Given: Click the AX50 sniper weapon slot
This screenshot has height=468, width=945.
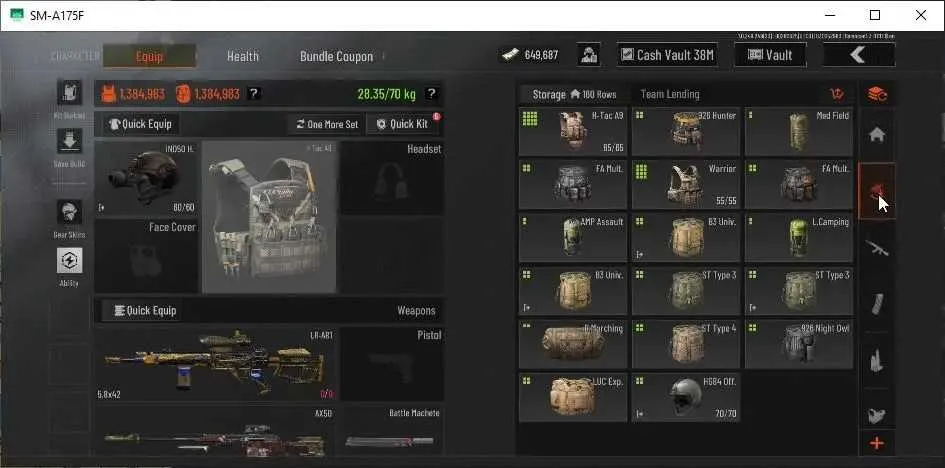Looking at the screenshot, I should click(x=216, y=431).
